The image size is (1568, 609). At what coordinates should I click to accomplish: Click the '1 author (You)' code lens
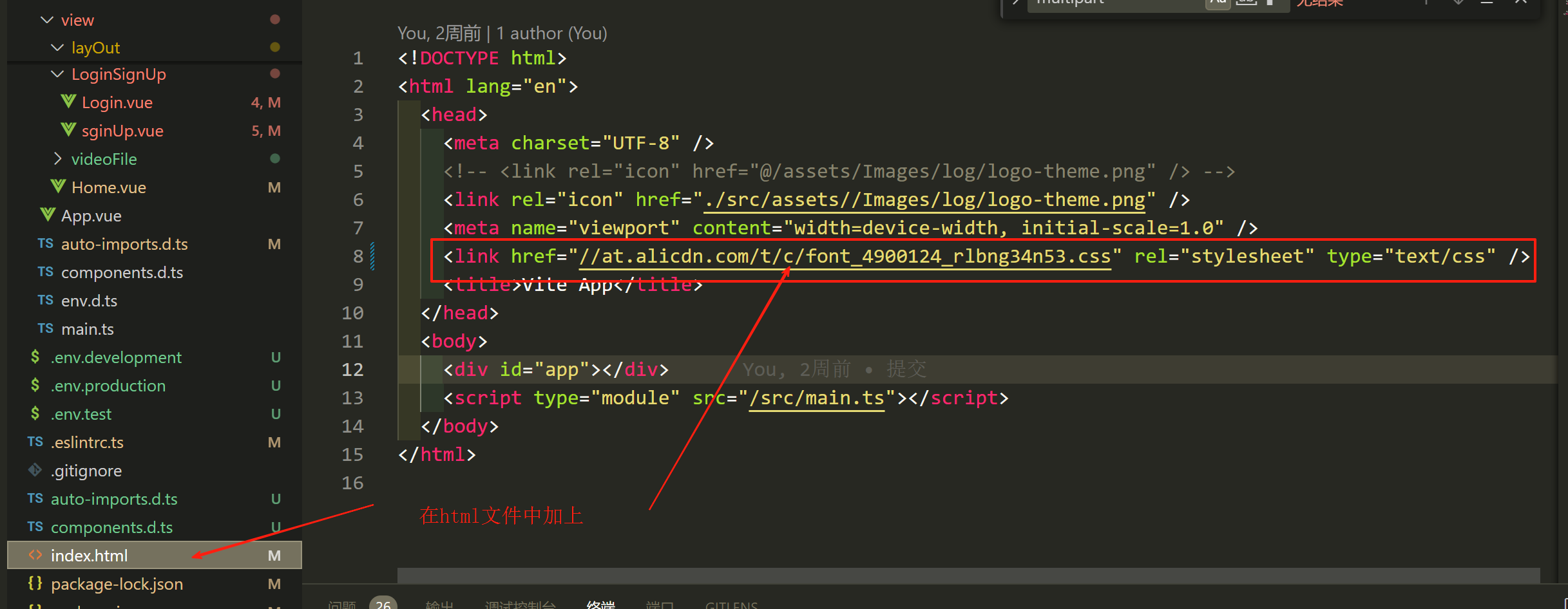coord(551,33)
